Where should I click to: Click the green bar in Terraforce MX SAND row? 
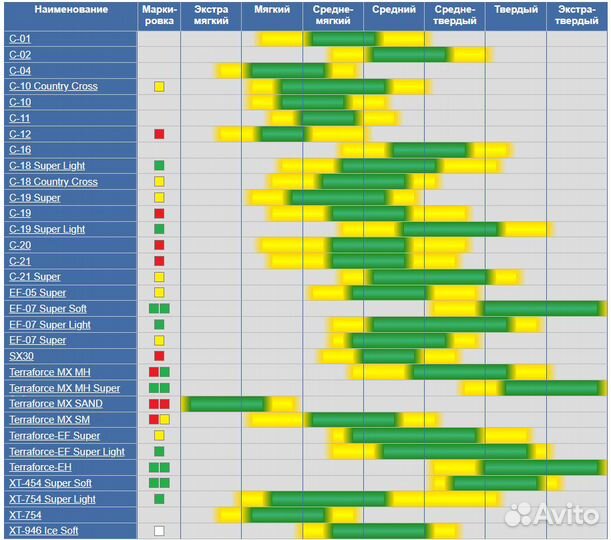pyautogui.click(x=227, y=403)
